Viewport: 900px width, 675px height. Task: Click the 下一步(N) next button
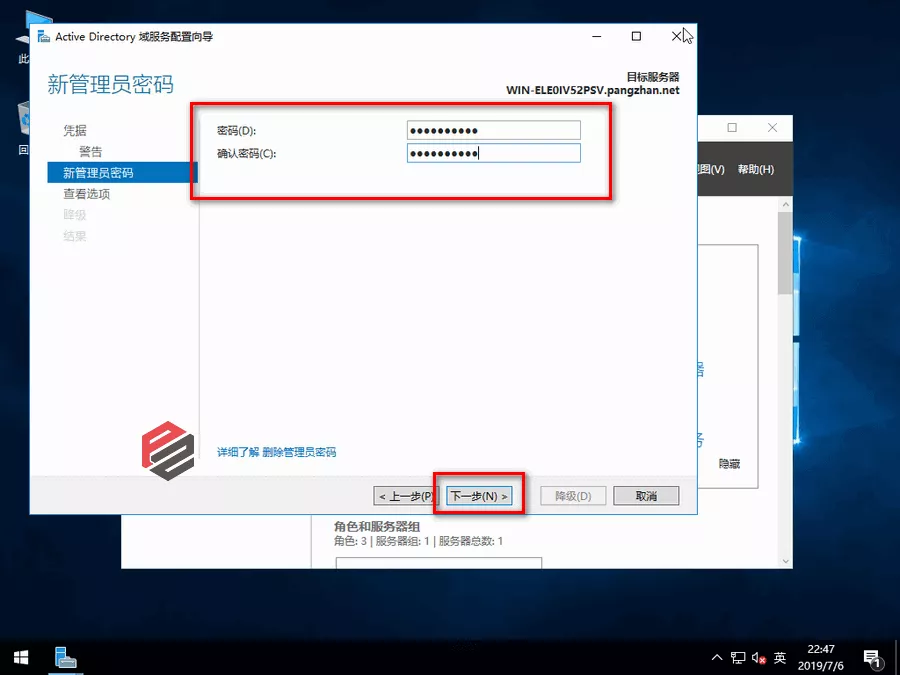tap(479, 496)
